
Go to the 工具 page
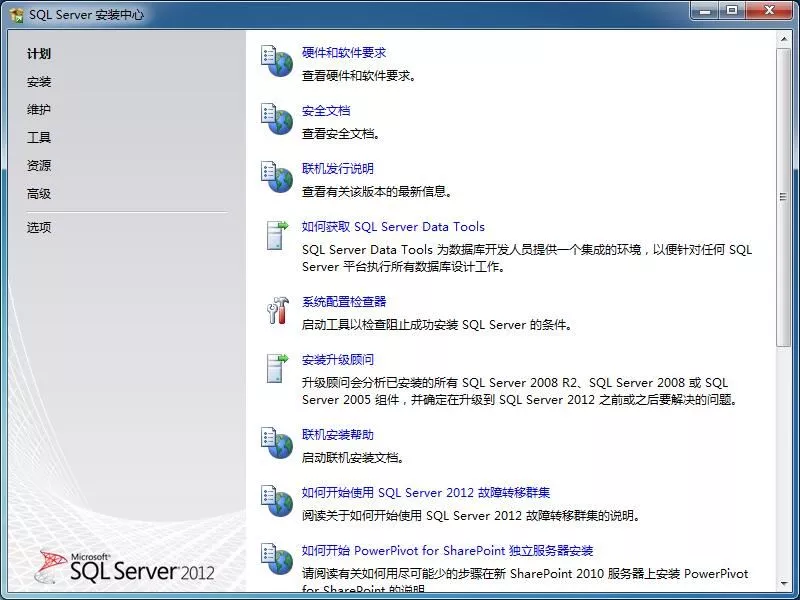[x=39, y=137]
